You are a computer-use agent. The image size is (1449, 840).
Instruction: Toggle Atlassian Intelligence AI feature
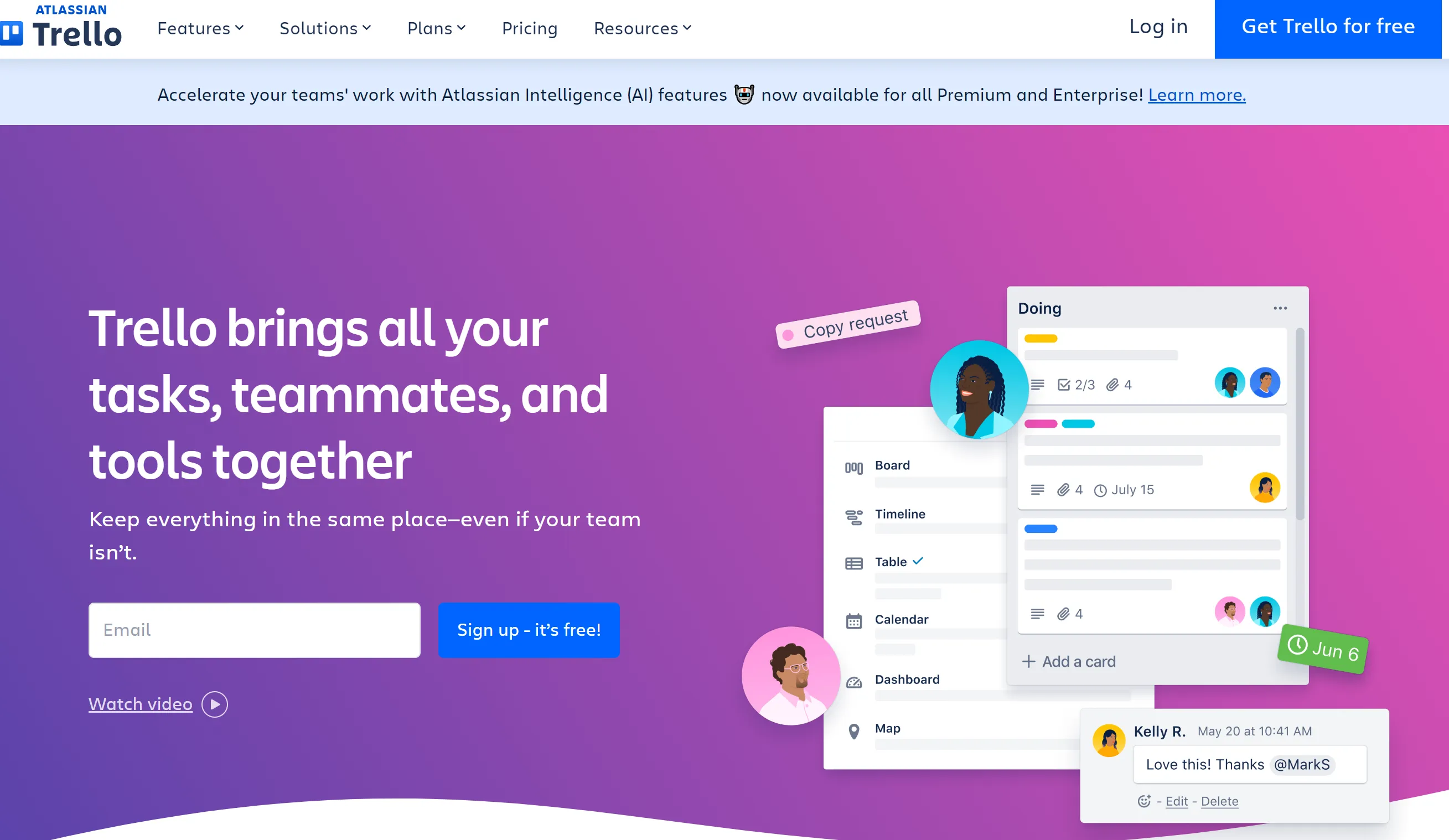click(x=744, y=94)
